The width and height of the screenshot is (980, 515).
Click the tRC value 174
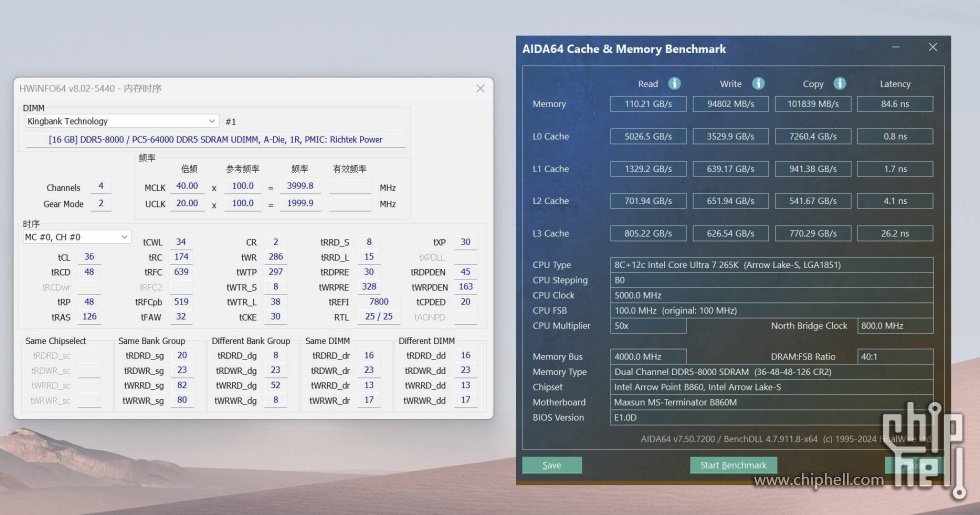[x=181, y=257]
